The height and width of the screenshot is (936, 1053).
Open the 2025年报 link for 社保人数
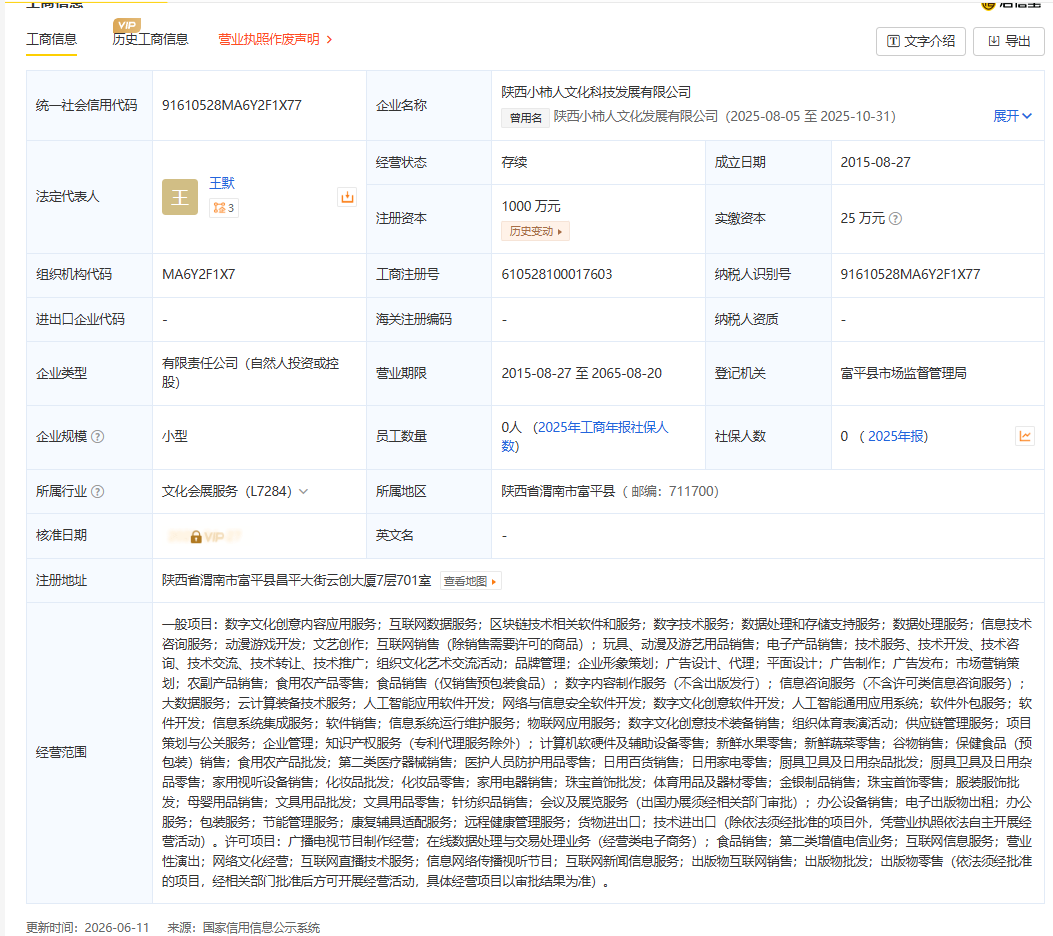pyautogui.click(x=895, y=436)
